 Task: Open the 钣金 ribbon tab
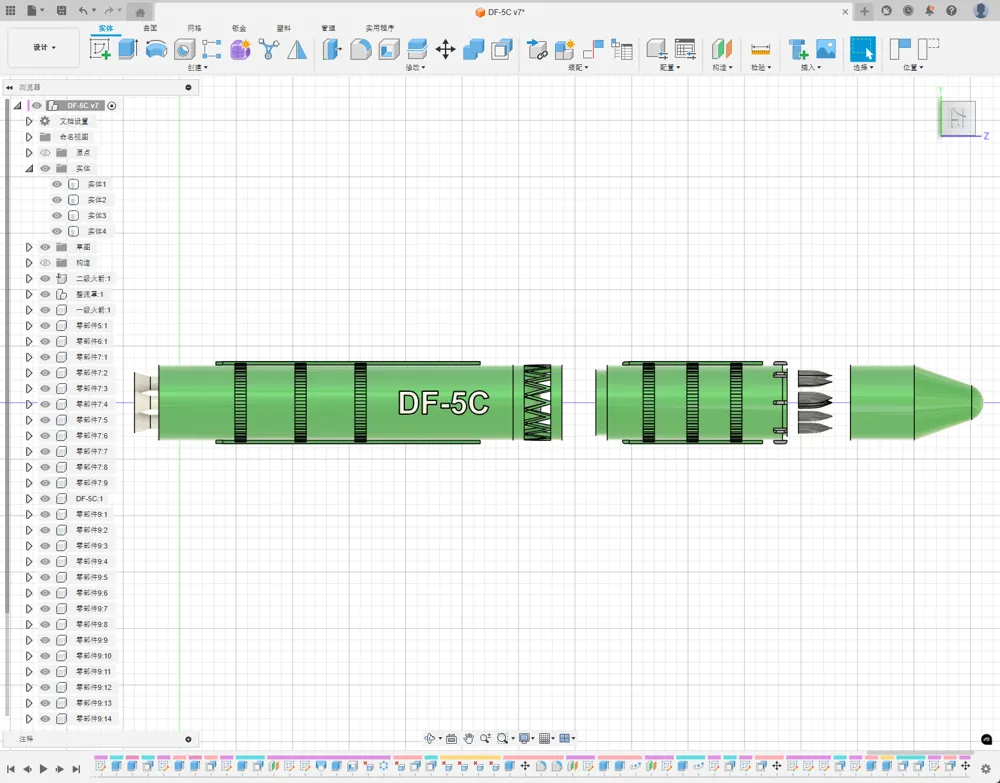tap(239, 28)
